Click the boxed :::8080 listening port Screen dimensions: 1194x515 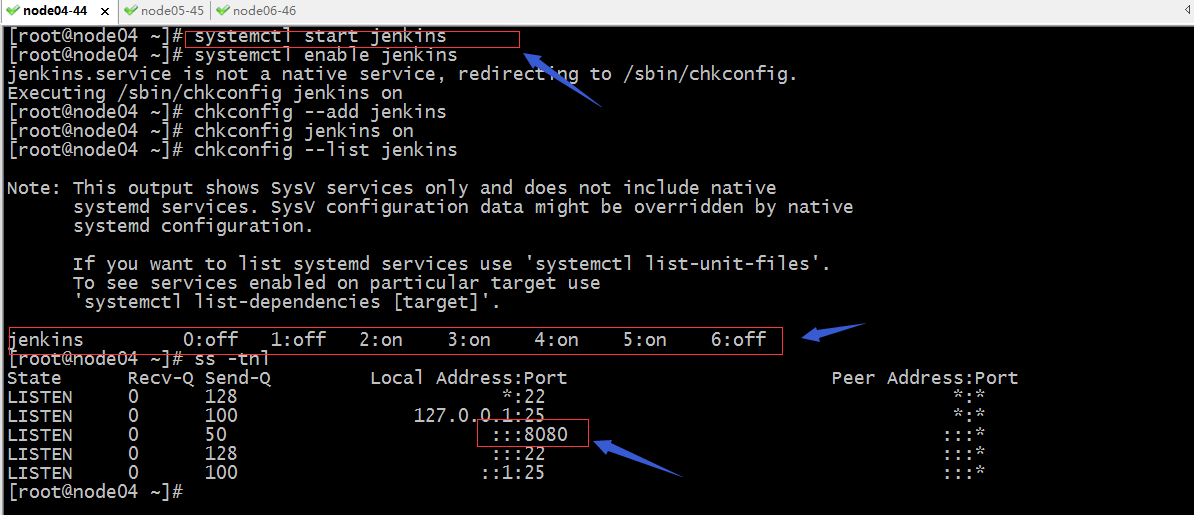click(534, 435)
